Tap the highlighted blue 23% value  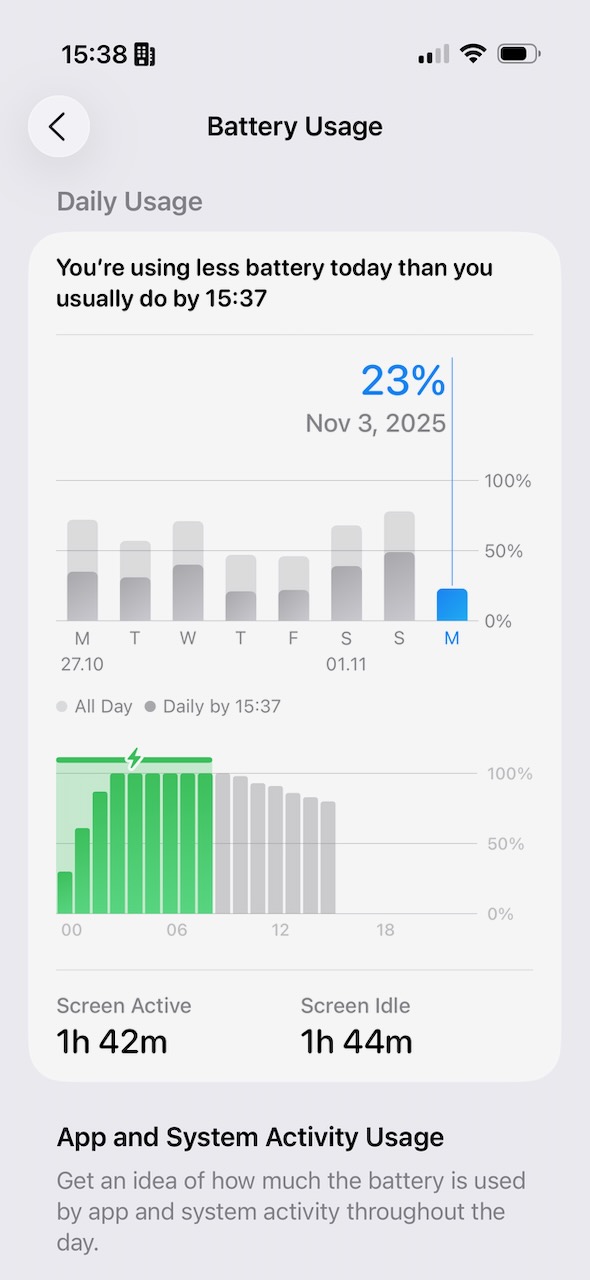coord(403,380)
